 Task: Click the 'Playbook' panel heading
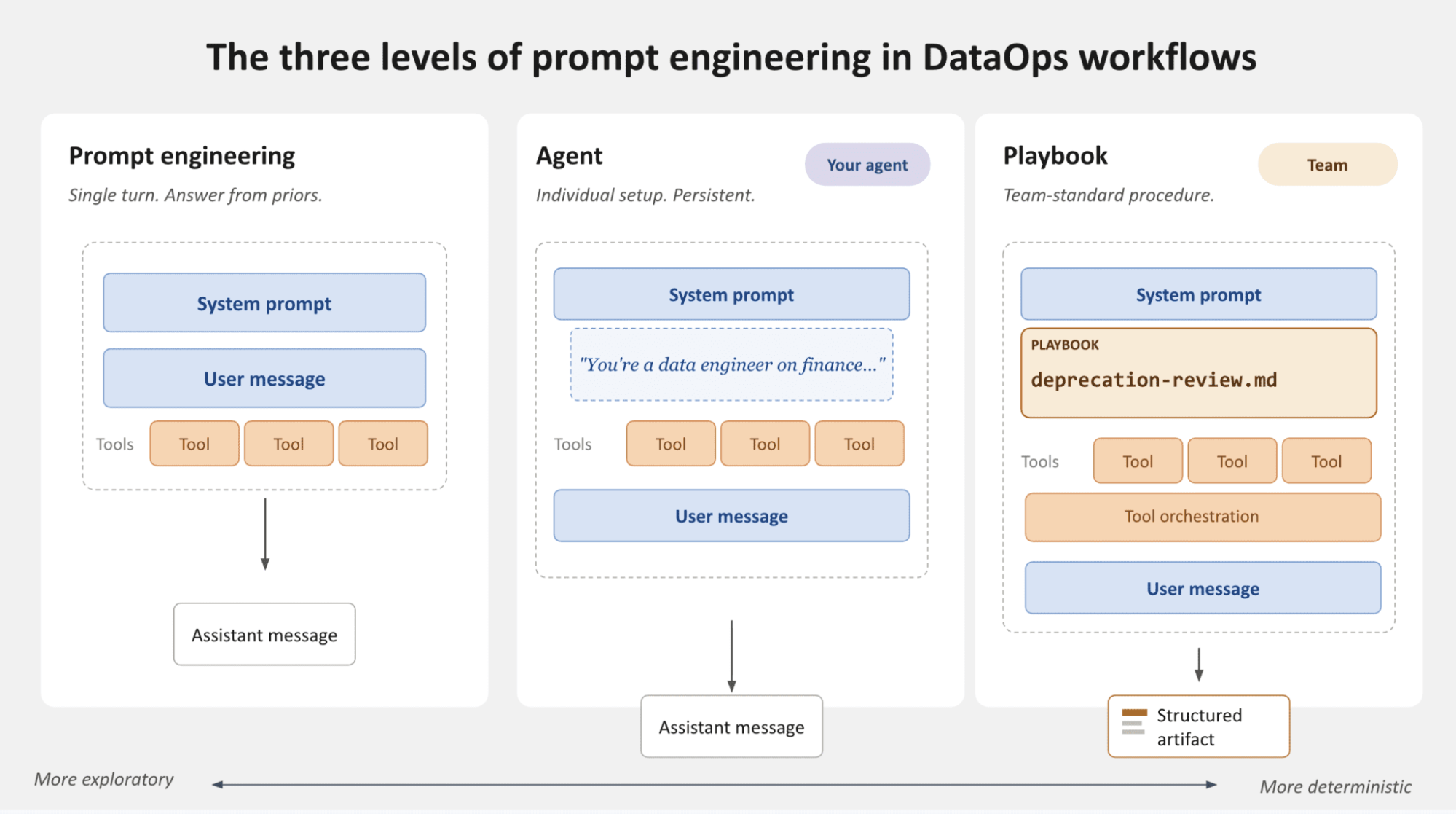[x=1055, y=156]
